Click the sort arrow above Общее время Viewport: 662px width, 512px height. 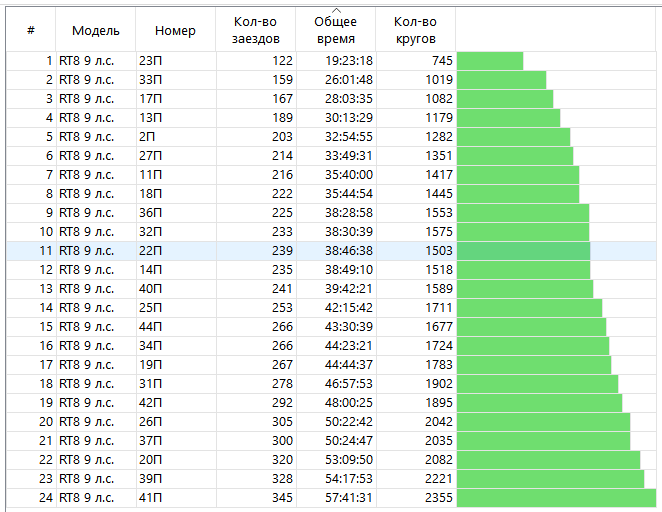pos(335,10)
